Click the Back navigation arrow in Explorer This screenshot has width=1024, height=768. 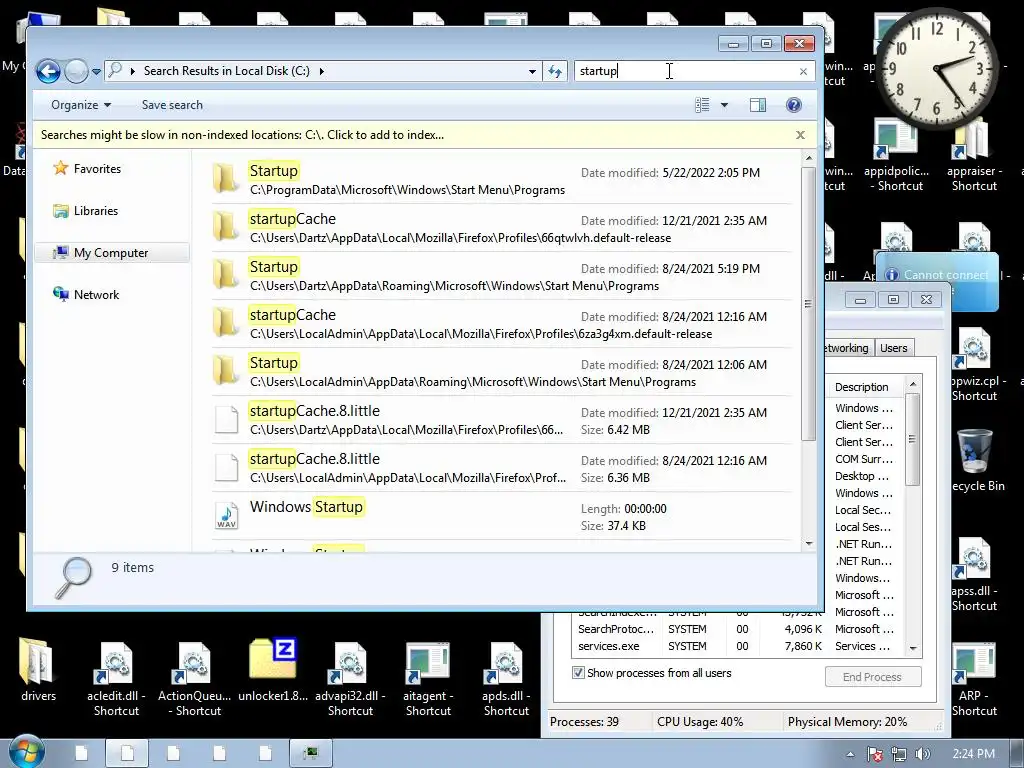(48, 71)
